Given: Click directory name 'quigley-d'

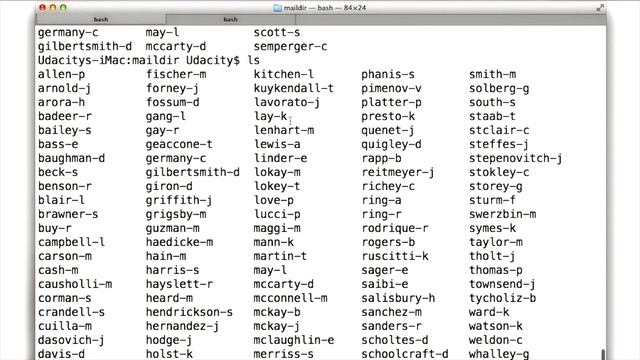Looking at the screenshot, I should click(x=391, y=144).
